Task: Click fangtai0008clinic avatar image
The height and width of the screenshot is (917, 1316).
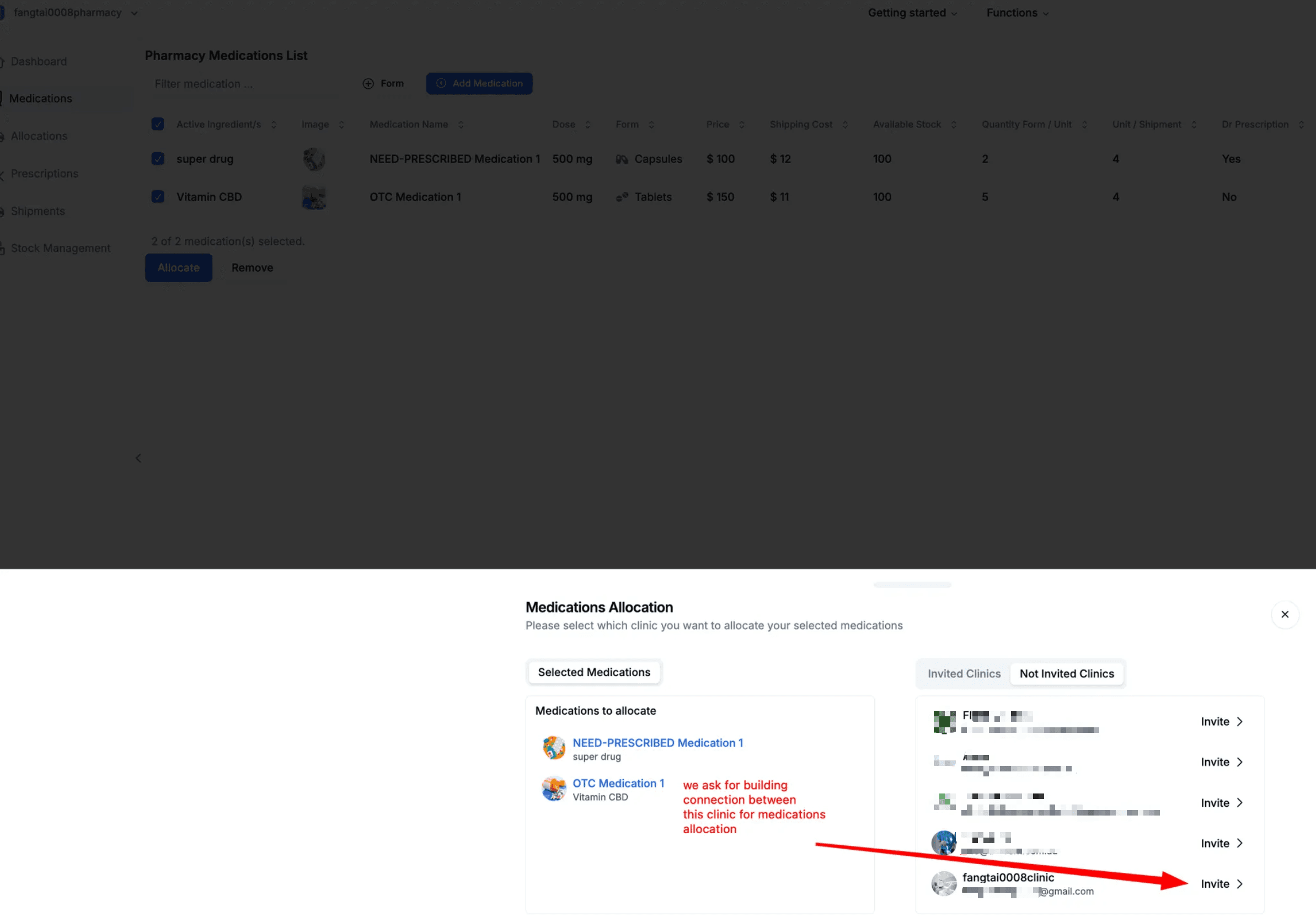Action: (x=944, y=883)
